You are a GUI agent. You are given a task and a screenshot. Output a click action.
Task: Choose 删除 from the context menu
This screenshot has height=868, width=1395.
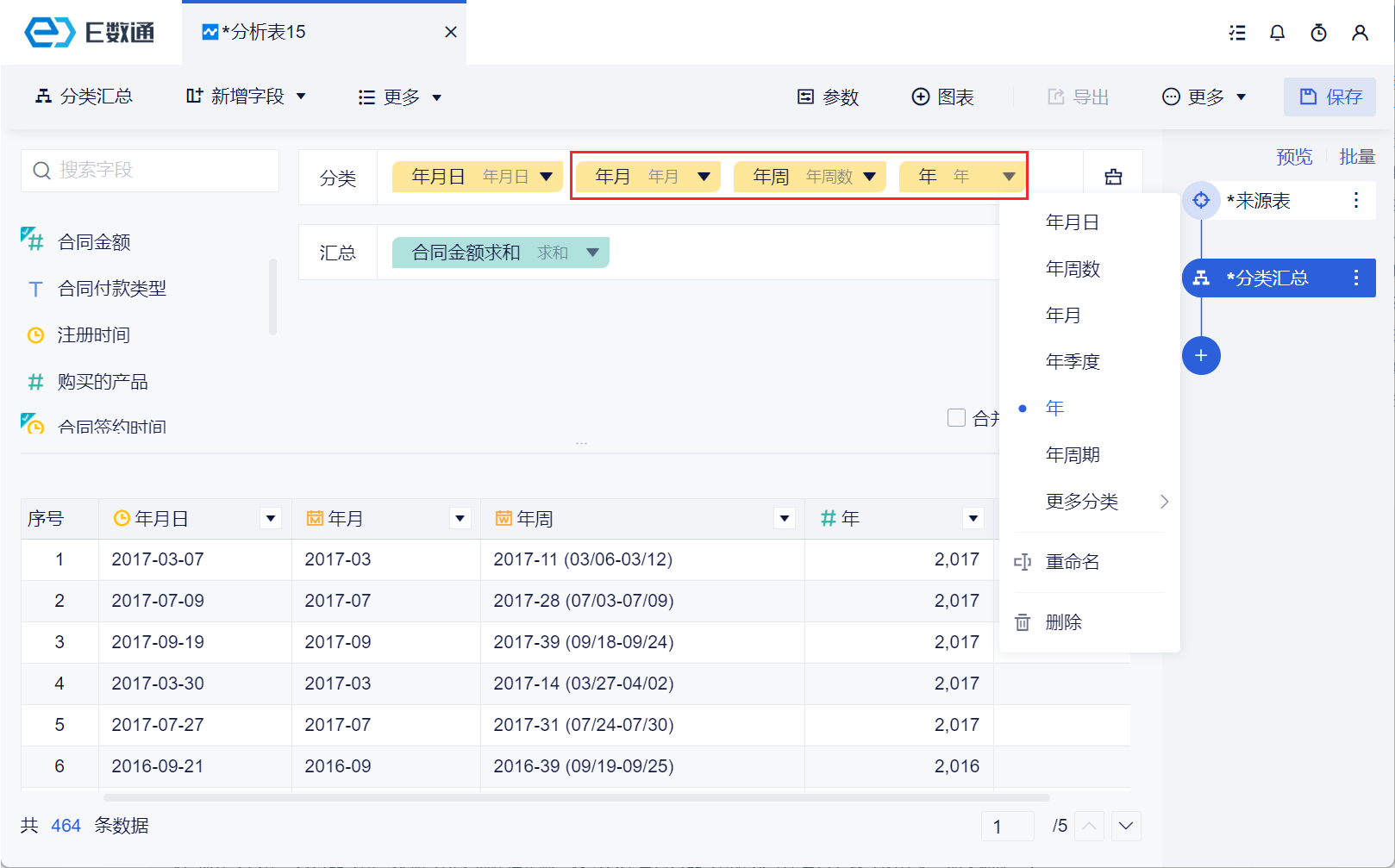[1063, 622]
